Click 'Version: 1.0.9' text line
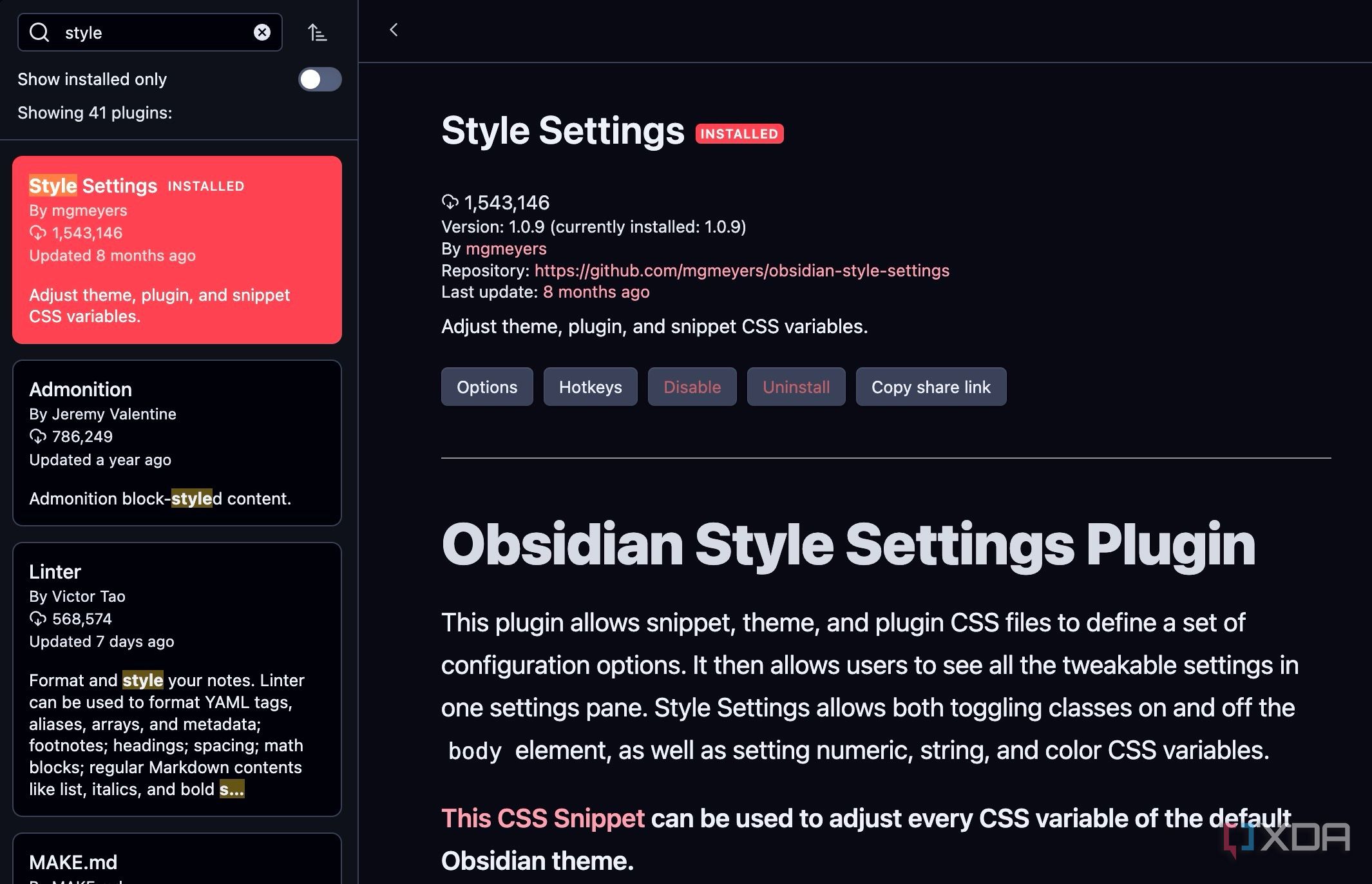The width and height of the screenshot is (1372, 884). coord(593,227)
